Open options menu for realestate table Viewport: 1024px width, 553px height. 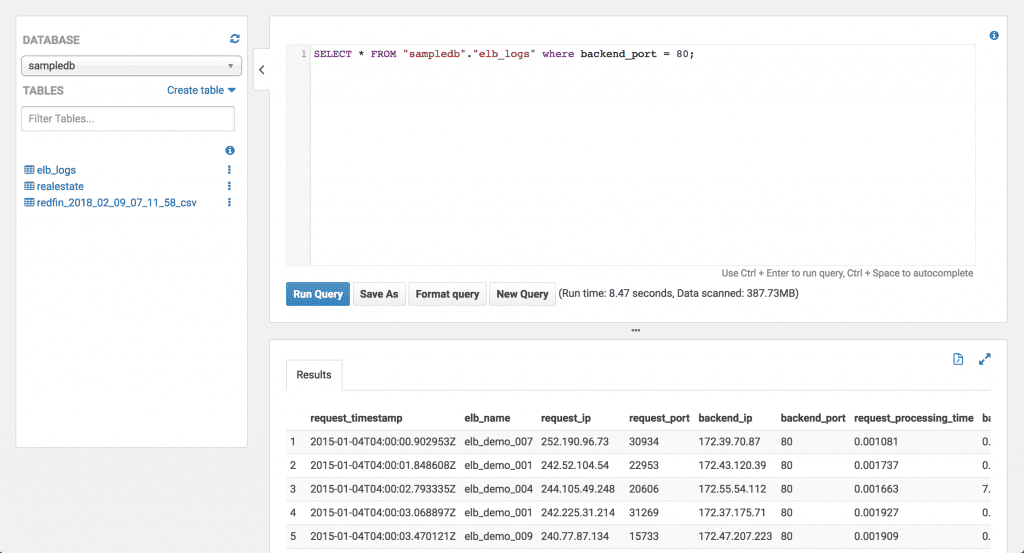(229, 186)
